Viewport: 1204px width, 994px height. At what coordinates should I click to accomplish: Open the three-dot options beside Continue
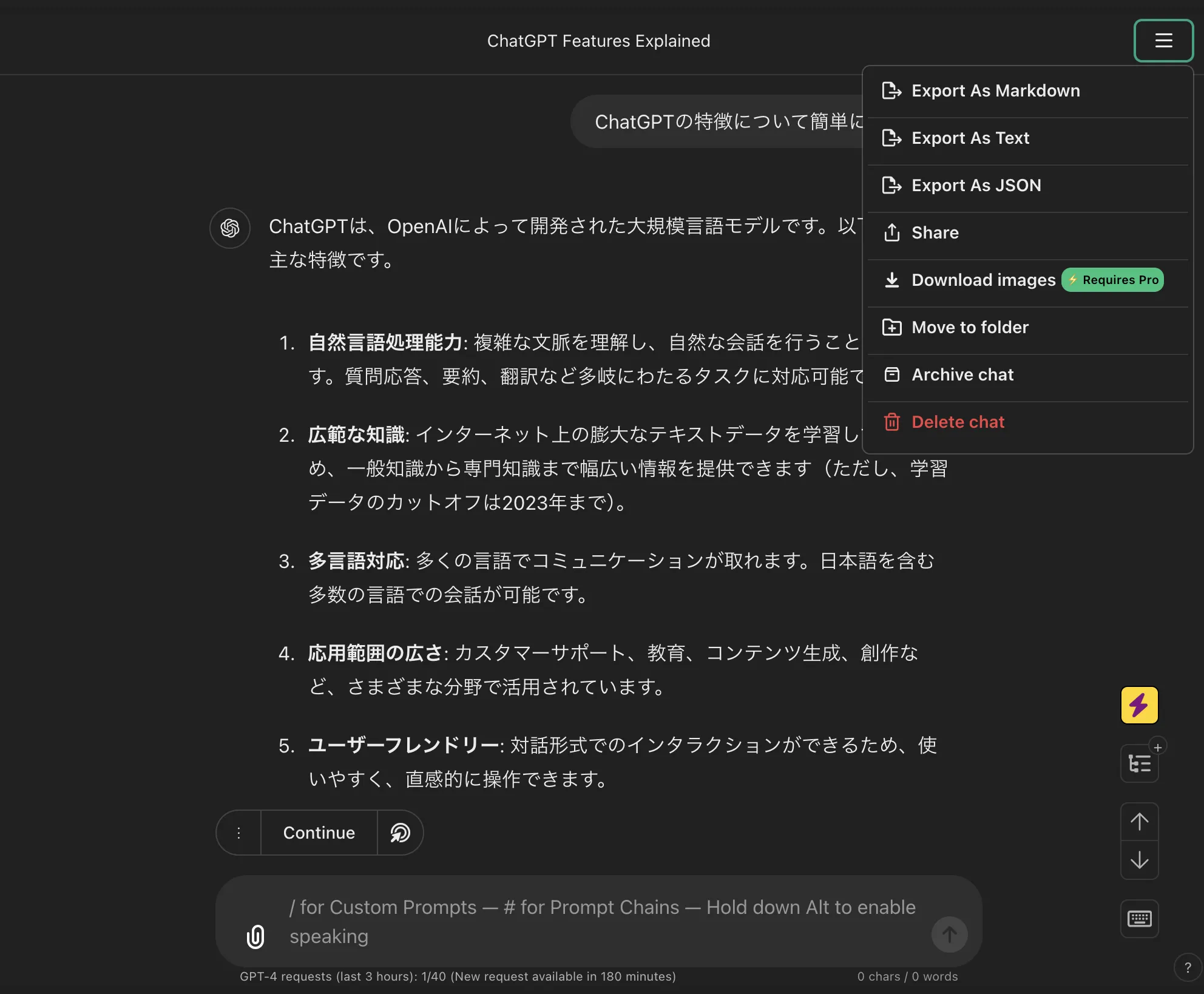click(238, 833)
